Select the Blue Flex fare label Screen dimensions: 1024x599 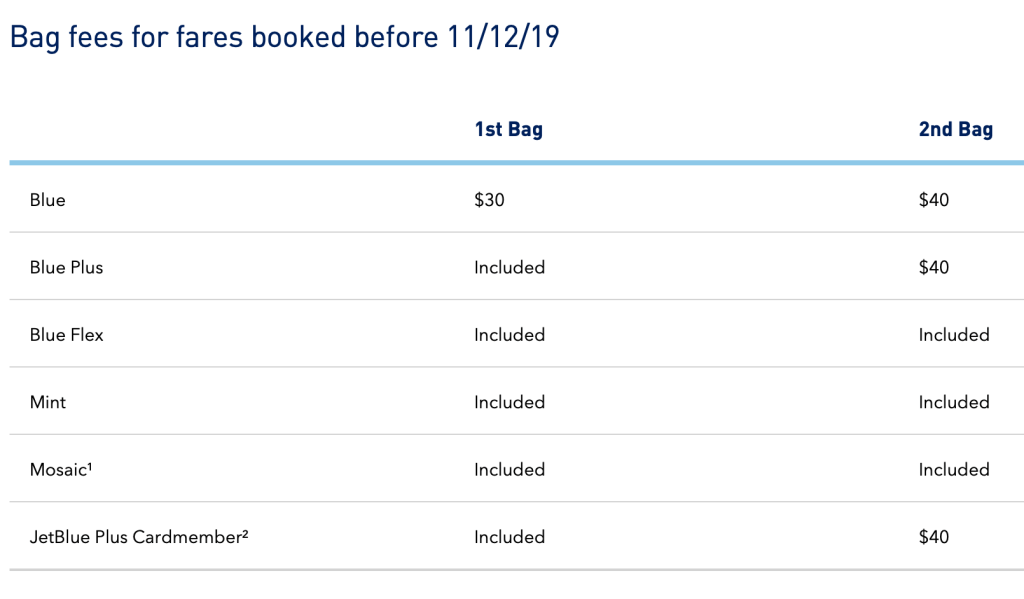67,335
